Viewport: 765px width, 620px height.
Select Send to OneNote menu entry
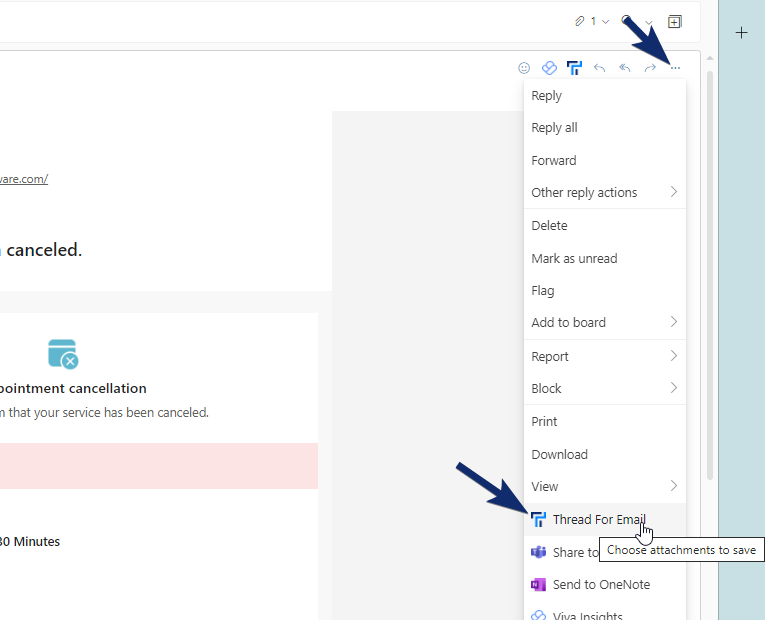pyautogui.click(x=605, y=585)
